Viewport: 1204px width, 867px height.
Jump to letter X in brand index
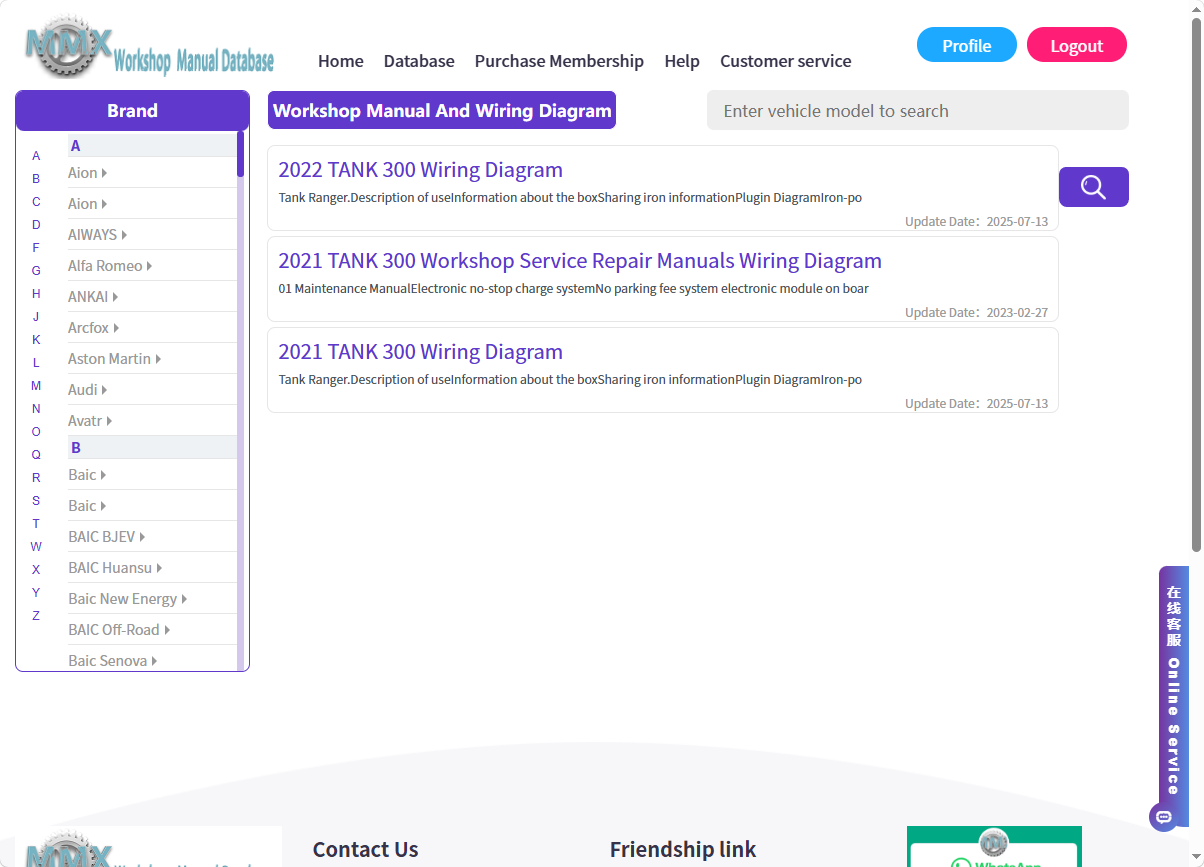(36, 570)
